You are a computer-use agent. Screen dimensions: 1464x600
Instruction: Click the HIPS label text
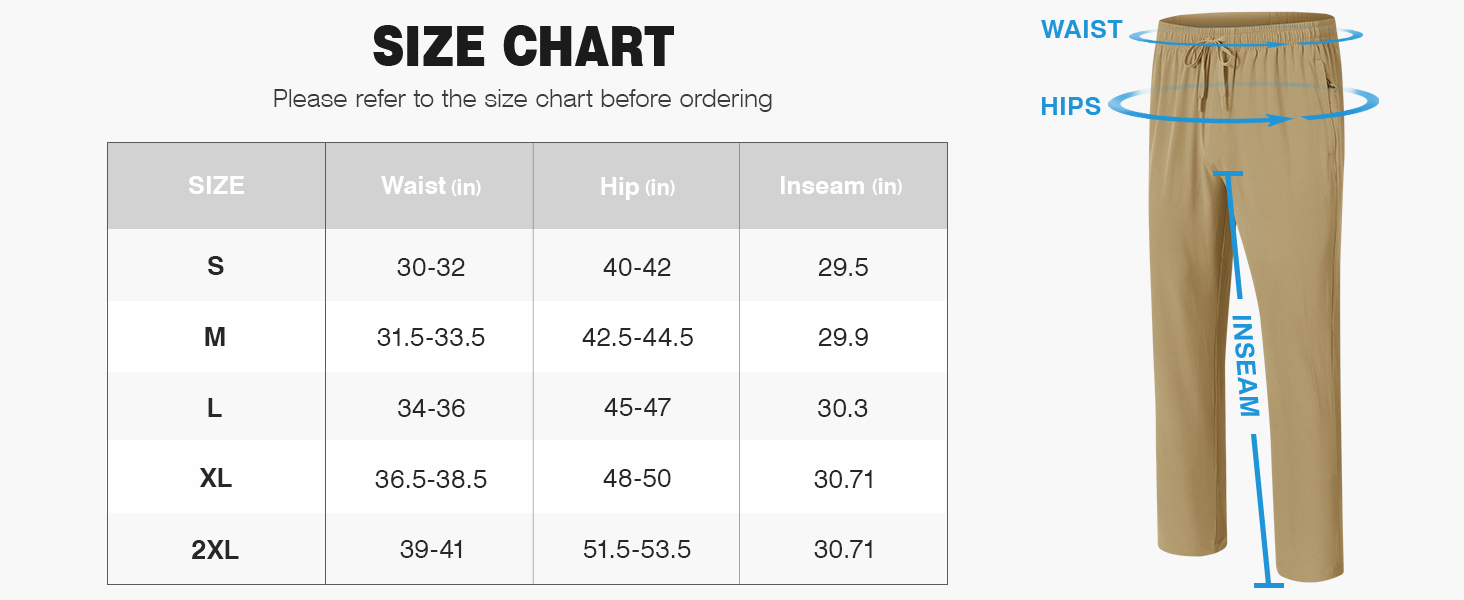(x=1070, y=106)
